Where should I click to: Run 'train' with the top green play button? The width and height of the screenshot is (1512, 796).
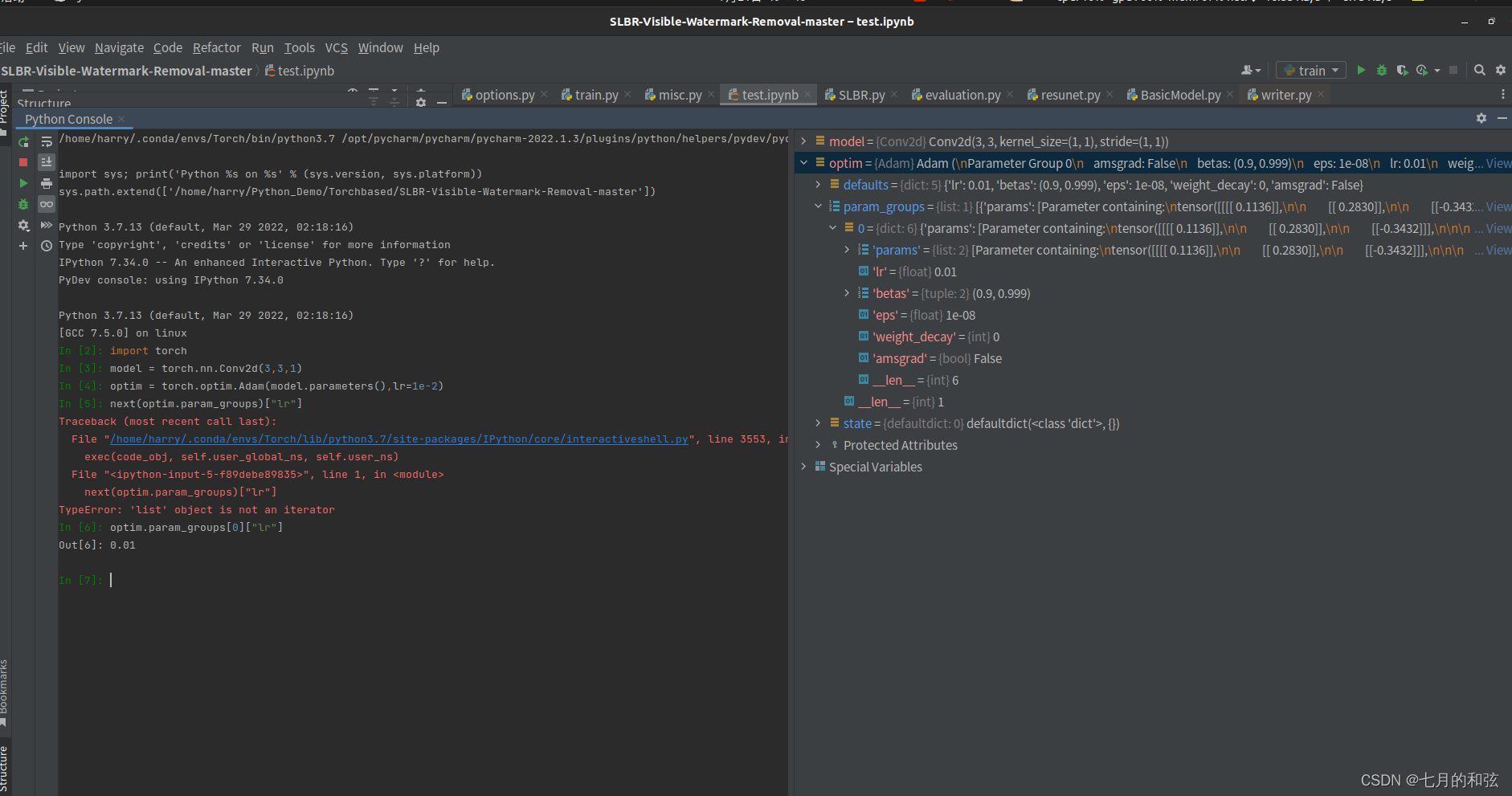pyautogui.click(x=1361, y=71)
